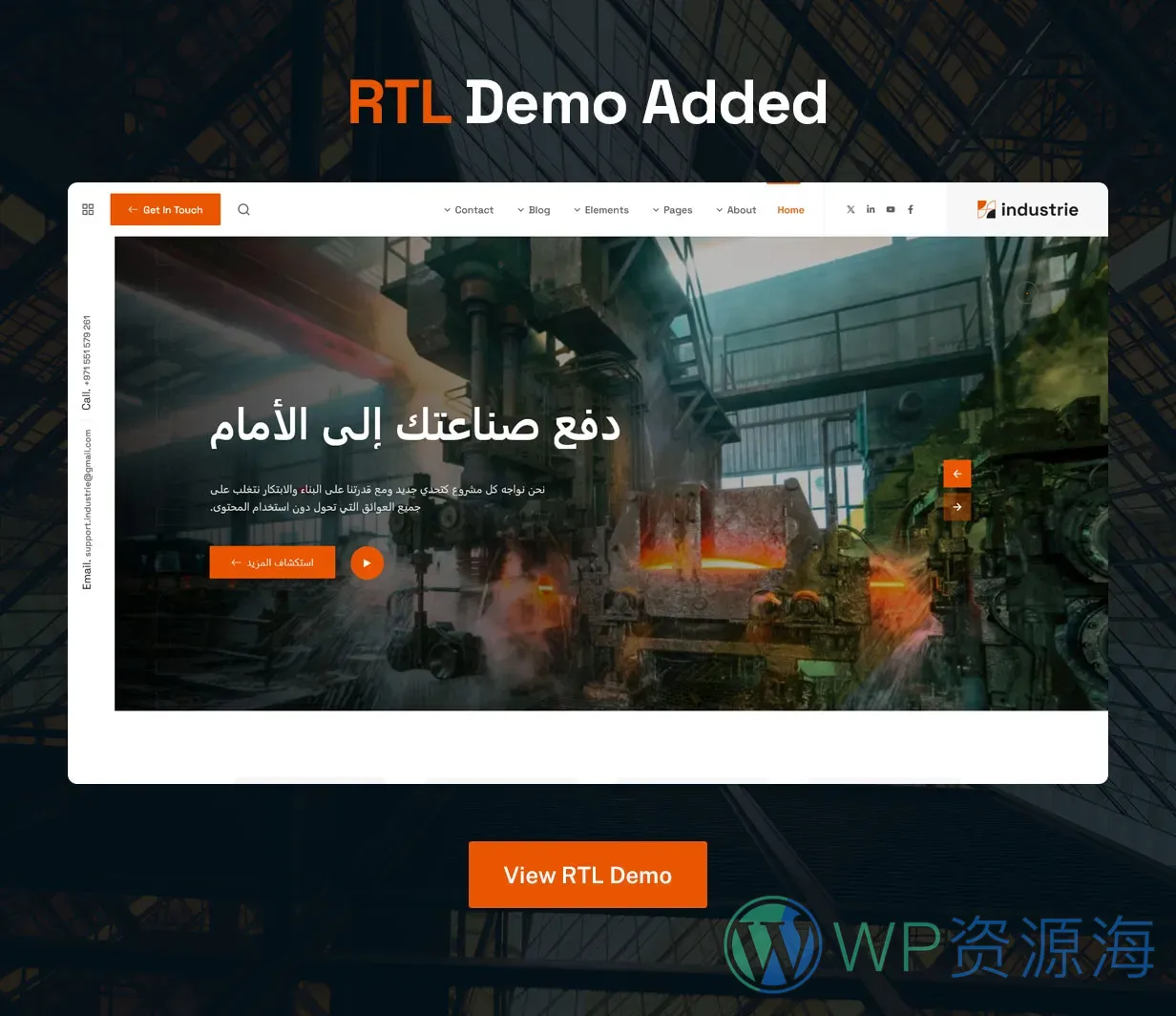Screen dimensions: 1176x1016
Task: Click the View RTL Demo button
Action: click(587, 875)
